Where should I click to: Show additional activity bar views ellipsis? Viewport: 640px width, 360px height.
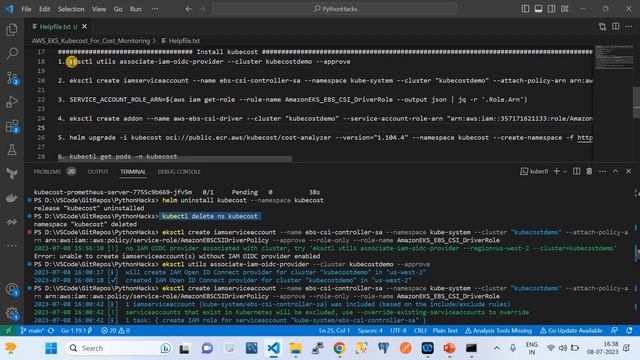tap(12, 245)
